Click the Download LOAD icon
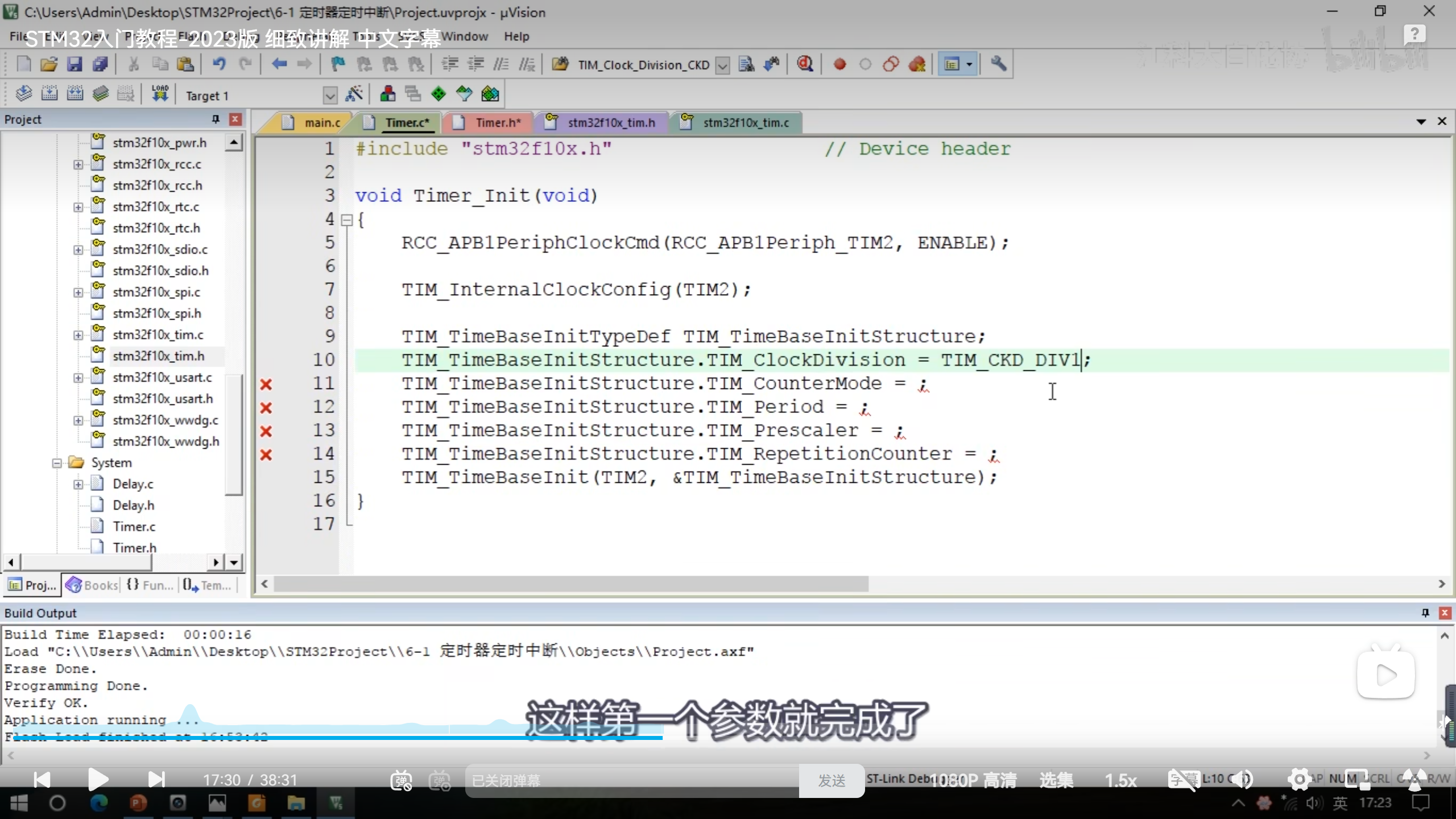Image resolution: width=1456 pixels, height=819 pixels. click(160, 94)
